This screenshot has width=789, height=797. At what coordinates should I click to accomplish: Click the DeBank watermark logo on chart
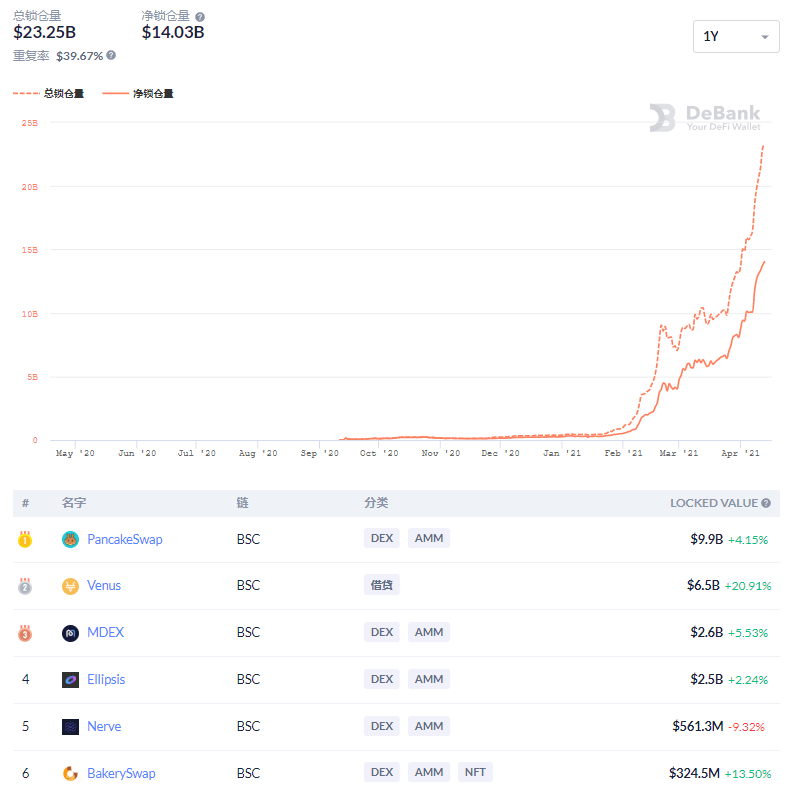[705, 118]
